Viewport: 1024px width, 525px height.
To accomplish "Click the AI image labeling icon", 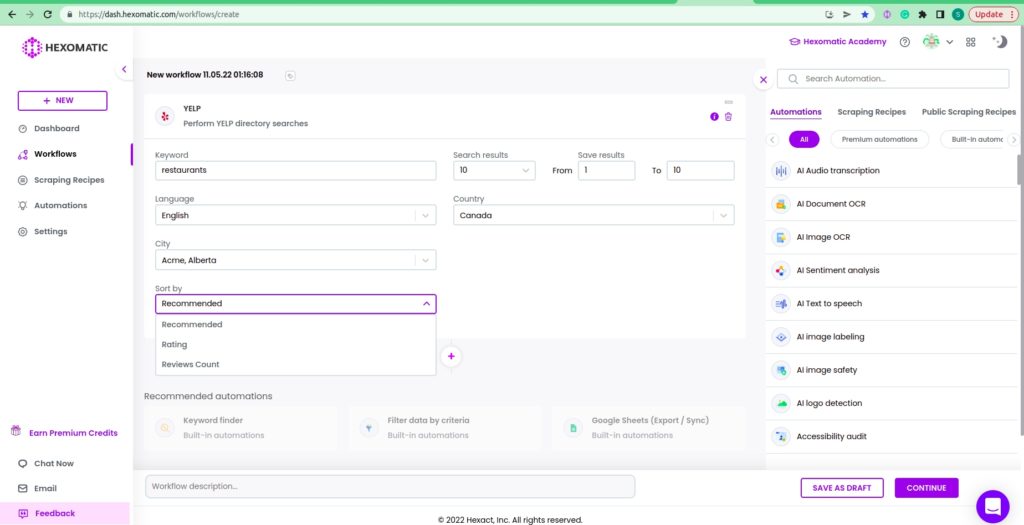I will [x=780, y=337].
